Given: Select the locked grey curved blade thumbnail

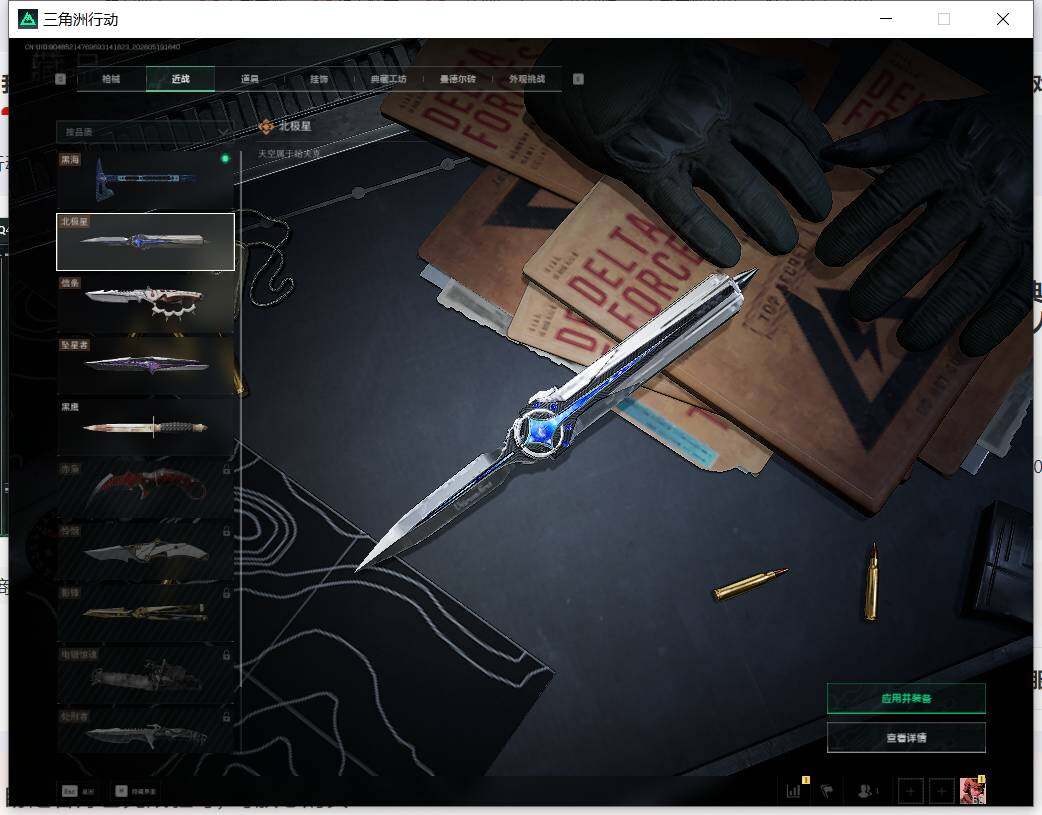Looking at the screenshot, I should [x=145, y=551].
